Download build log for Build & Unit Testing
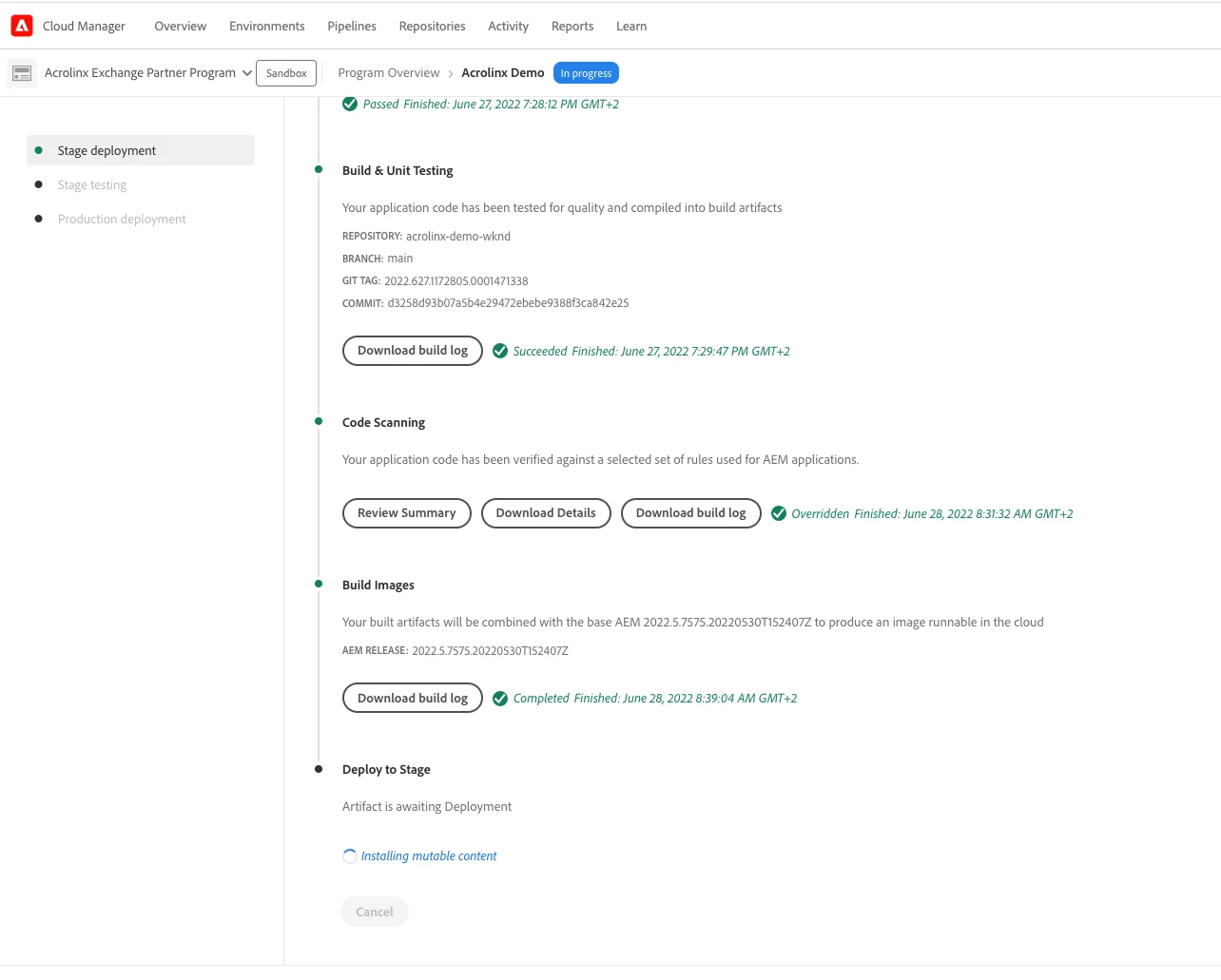This screenshot has height=980, width=1221. tap(413, 351)
